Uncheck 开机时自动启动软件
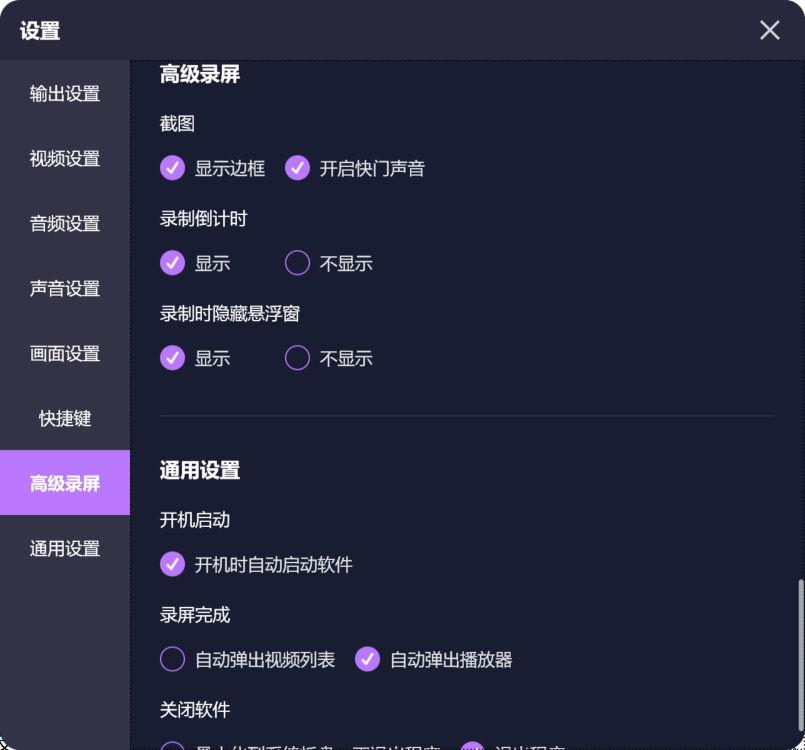This screenshot has width=805, height=750. point(172,564)
